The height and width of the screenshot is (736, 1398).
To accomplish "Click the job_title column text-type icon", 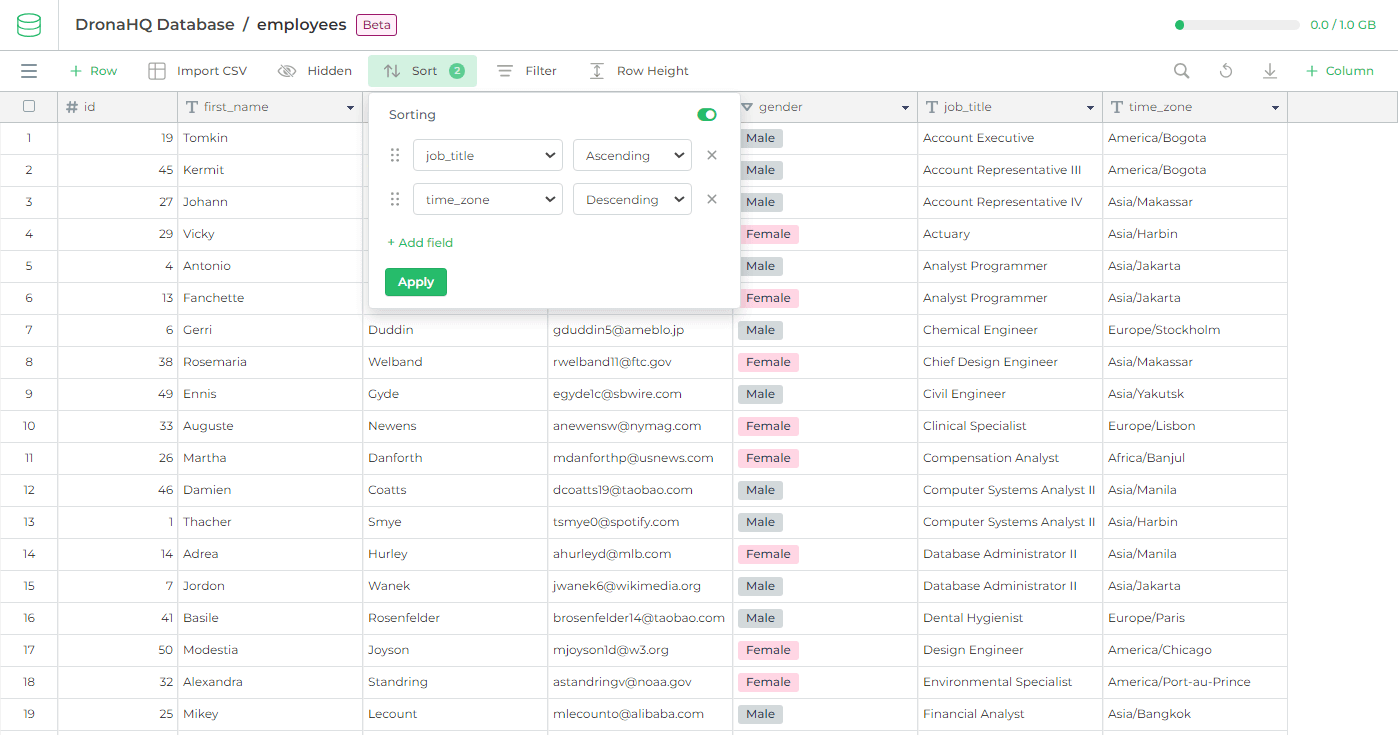I will (932, 107).
